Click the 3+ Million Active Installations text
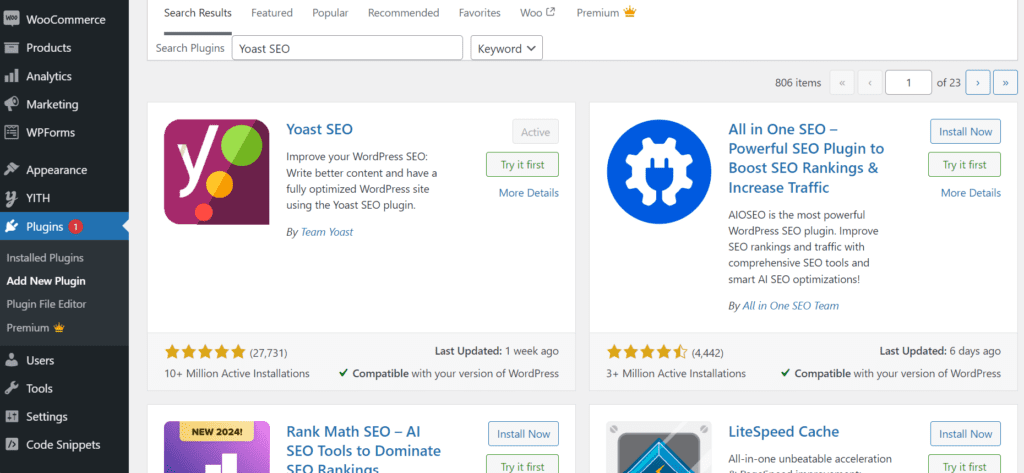This screenshot has height=473, width=1024. pyautogui.click(x=676, y=374)
